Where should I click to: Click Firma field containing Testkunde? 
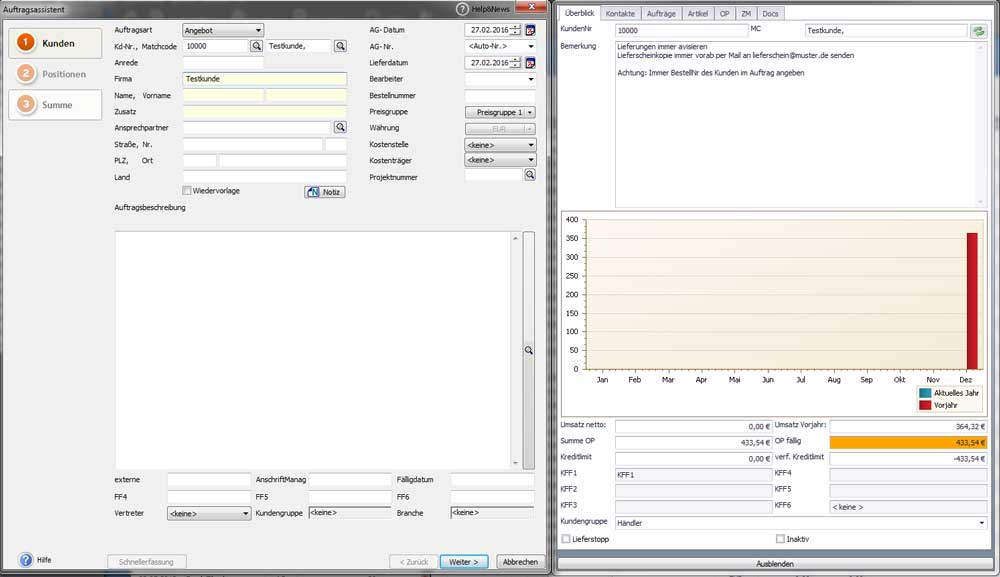[x=265, y=79]
